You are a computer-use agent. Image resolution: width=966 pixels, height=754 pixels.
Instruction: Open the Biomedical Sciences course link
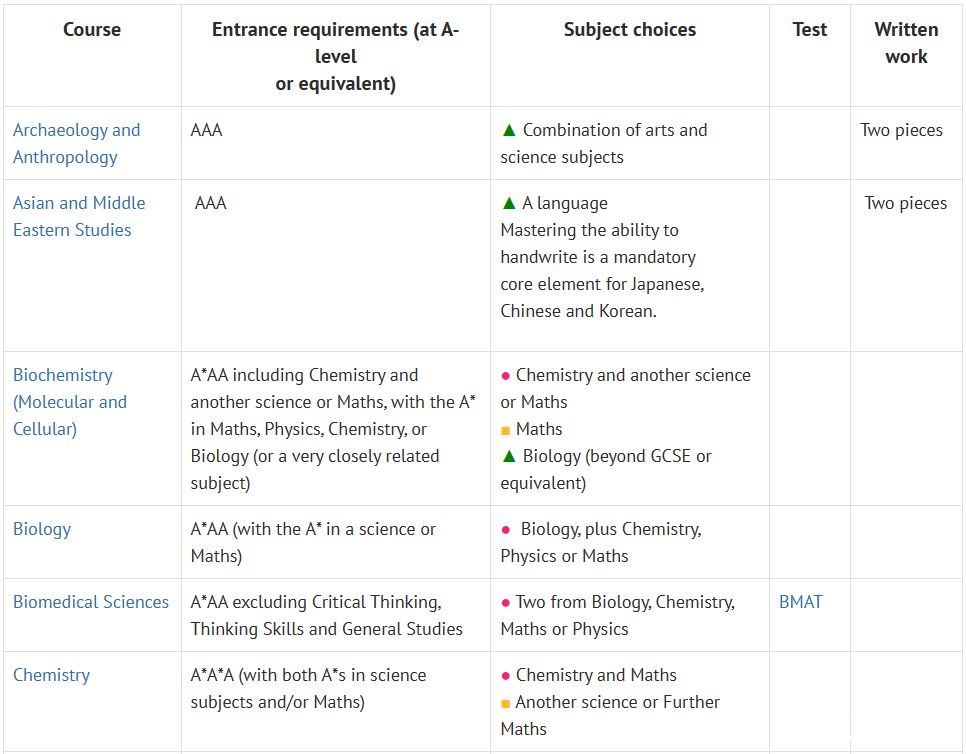91,602
